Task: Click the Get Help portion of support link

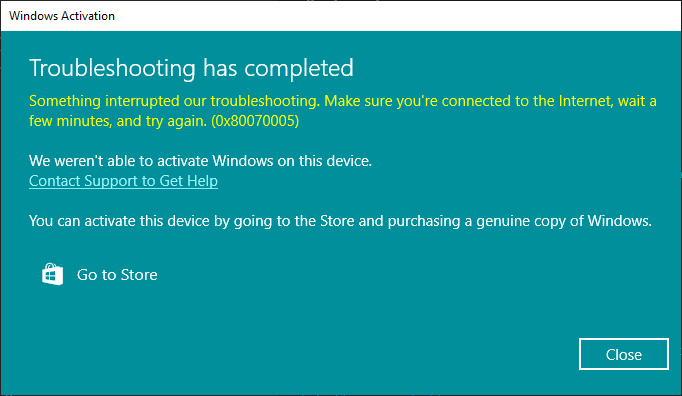Action: [x=188, y=181]
